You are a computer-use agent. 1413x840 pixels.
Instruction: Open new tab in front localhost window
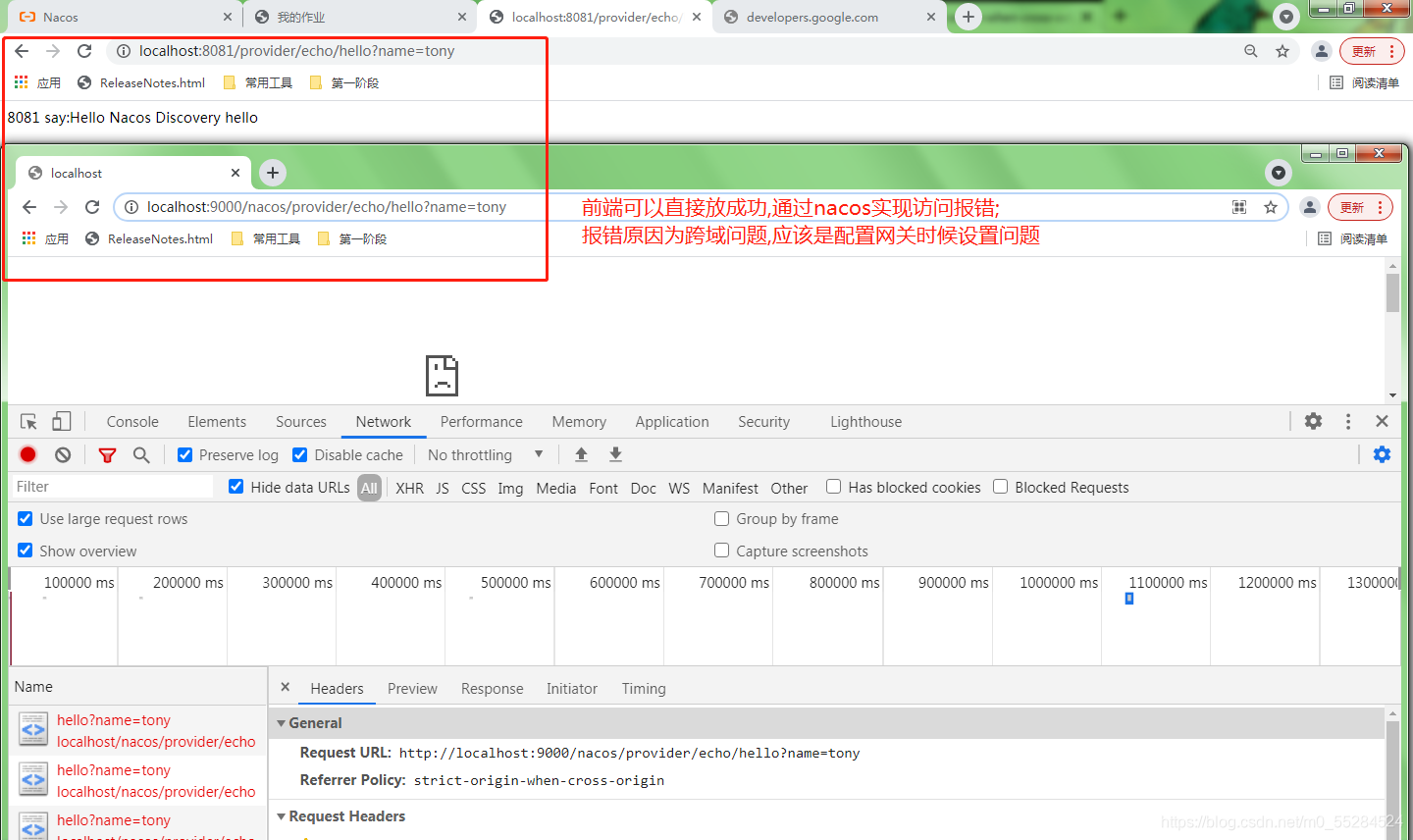click(273, 173)
